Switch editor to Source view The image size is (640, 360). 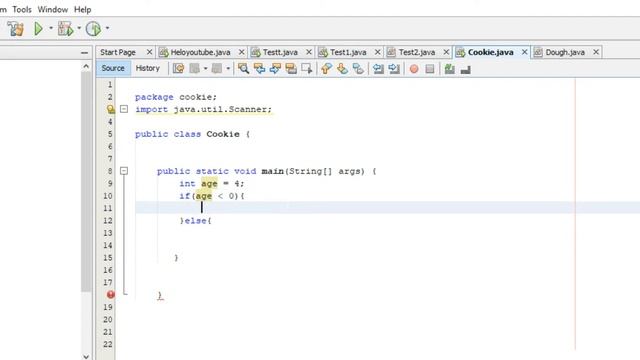[x=113, y=68]
